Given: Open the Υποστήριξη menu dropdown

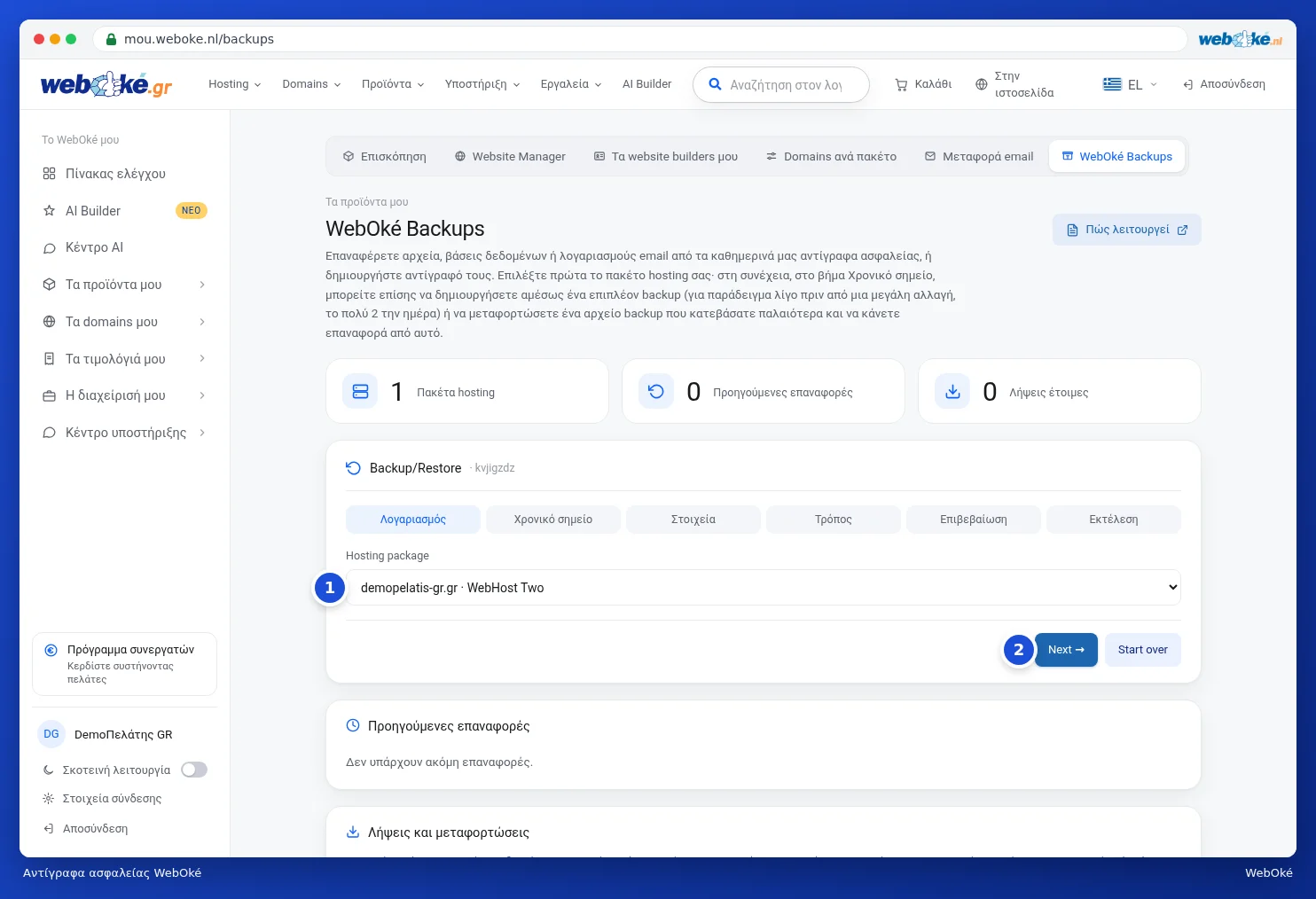Looking at the screenshot, I should click(x=482, y=84).
